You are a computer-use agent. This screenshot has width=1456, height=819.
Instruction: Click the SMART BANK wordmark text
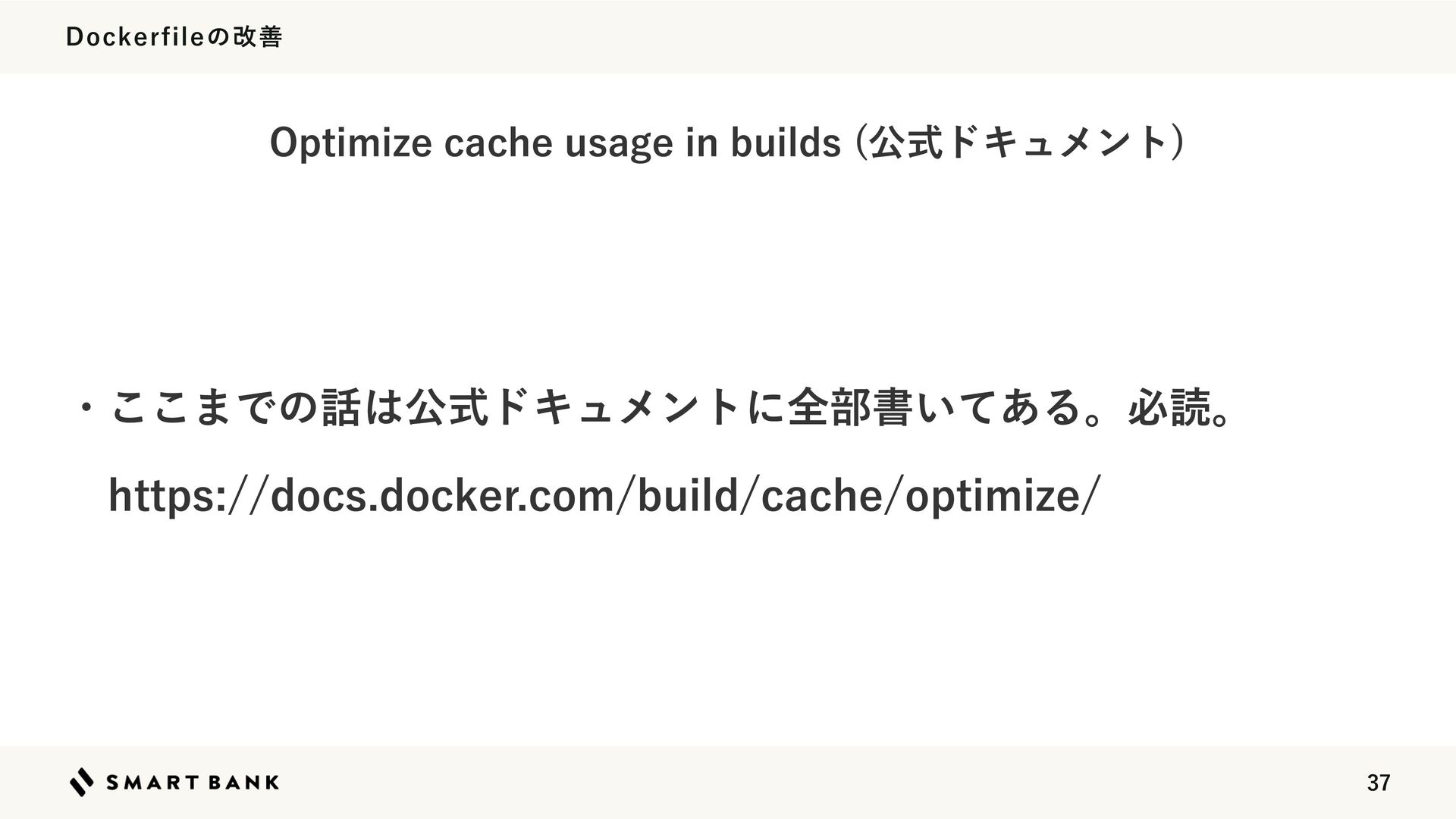pyautogui.click(x=193, y=783)
